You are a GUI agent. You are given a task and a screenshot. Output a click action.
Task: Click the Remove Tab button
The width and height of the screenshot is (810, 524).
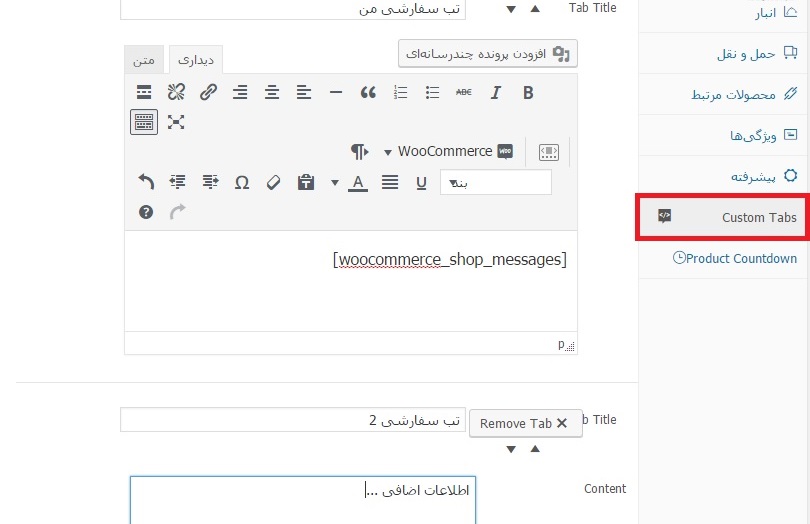tap(525, 423)
